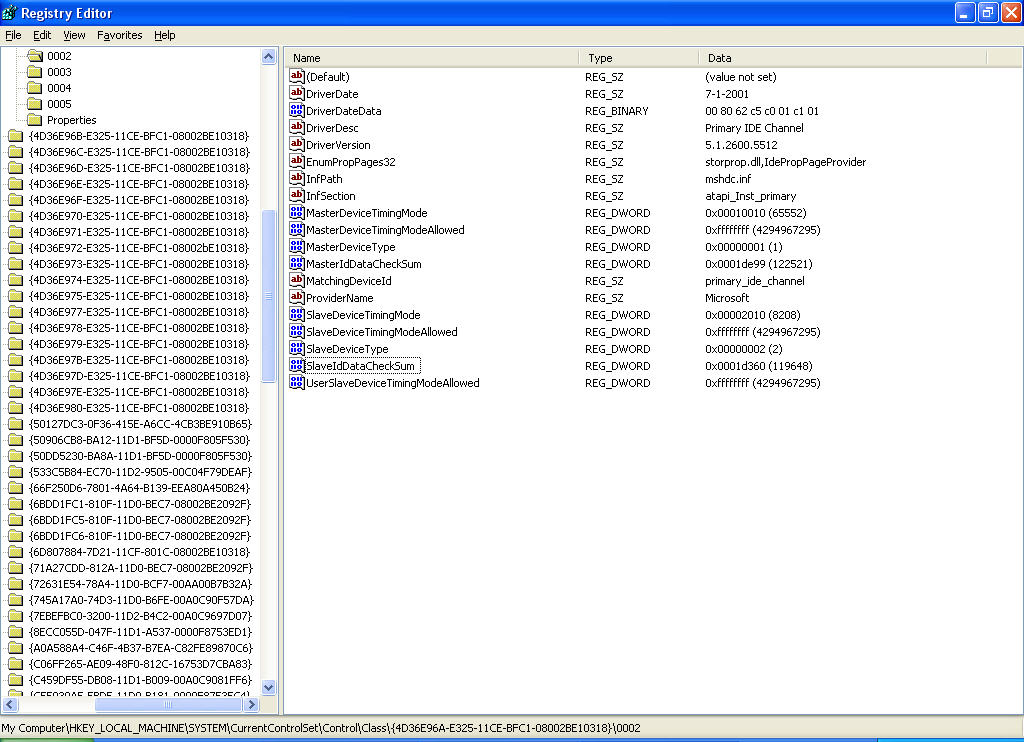The height and width of the screenshot is (742, 1024).
Task: Click the DriverDesc string value icon
Action: click(x=296, y=127)
